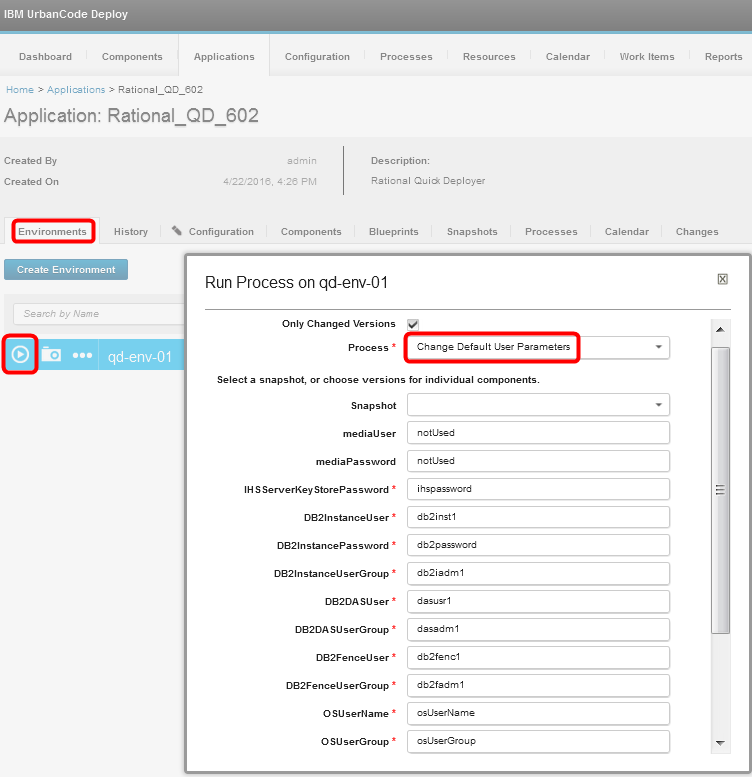The image size is (752, 777).
Task: Follow the Home breadcrumb link
Action: click(x=19, y=90)
